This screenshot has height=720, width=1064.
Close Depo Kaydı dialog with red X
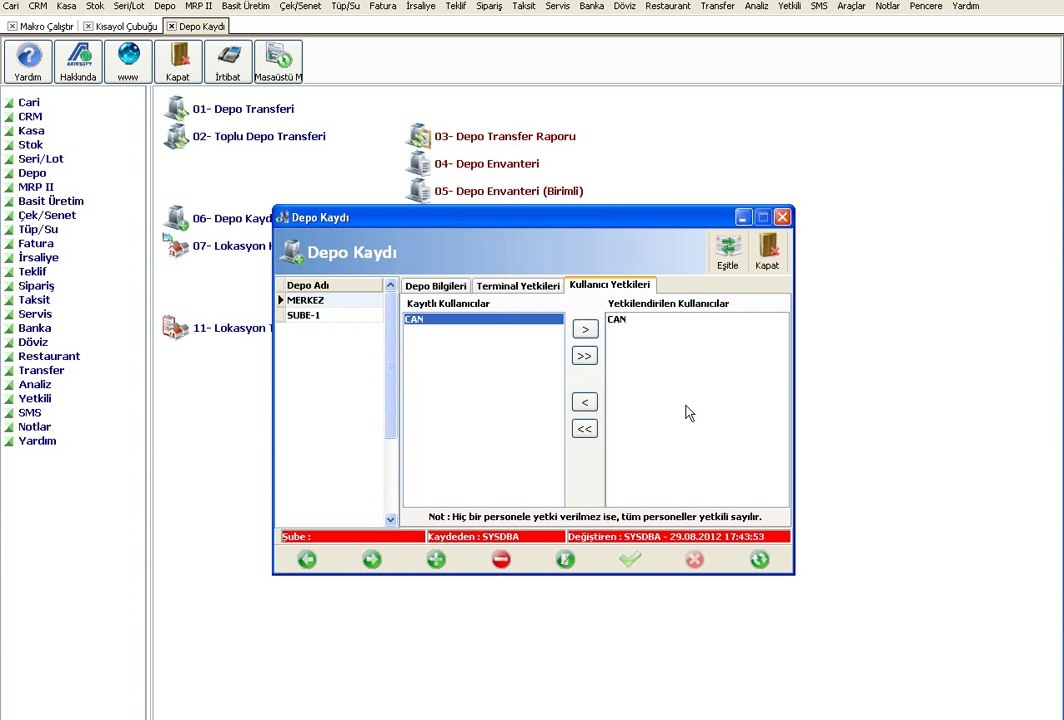[x=782, y=217]
